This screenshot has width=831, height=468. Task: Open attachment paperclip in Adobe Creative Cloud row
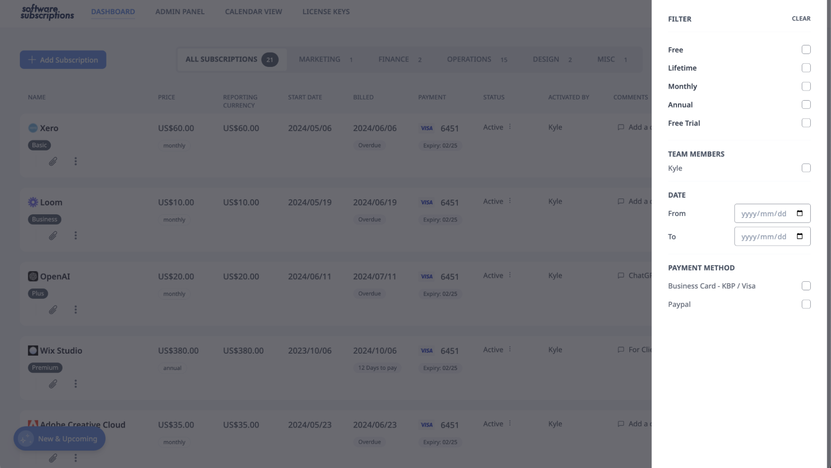(53, 458)
